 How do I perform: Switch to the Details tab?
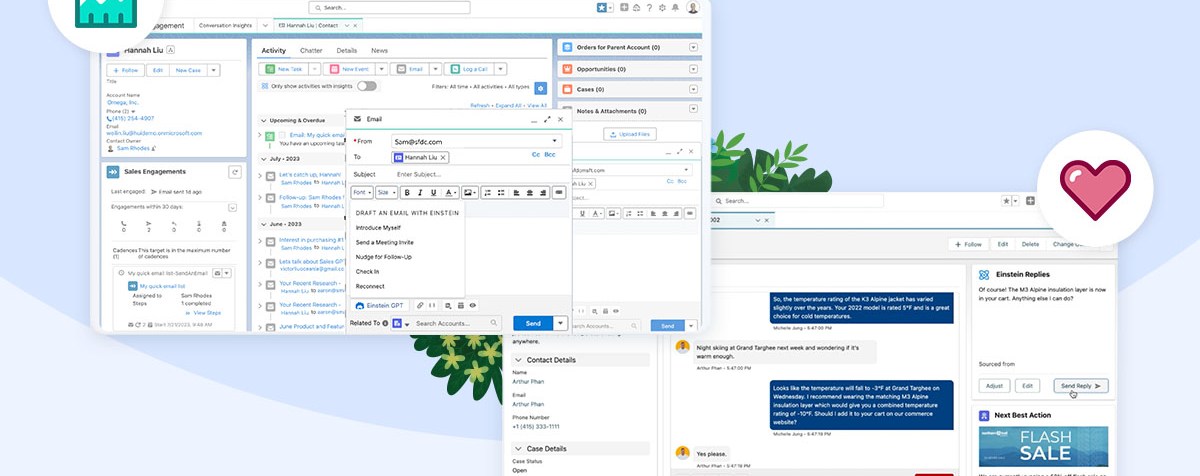tap(347, 50)
